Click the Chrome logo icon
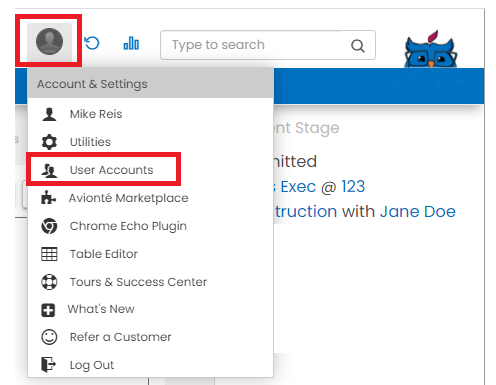Viewport: 496px width, 385px height. [49, 226]
